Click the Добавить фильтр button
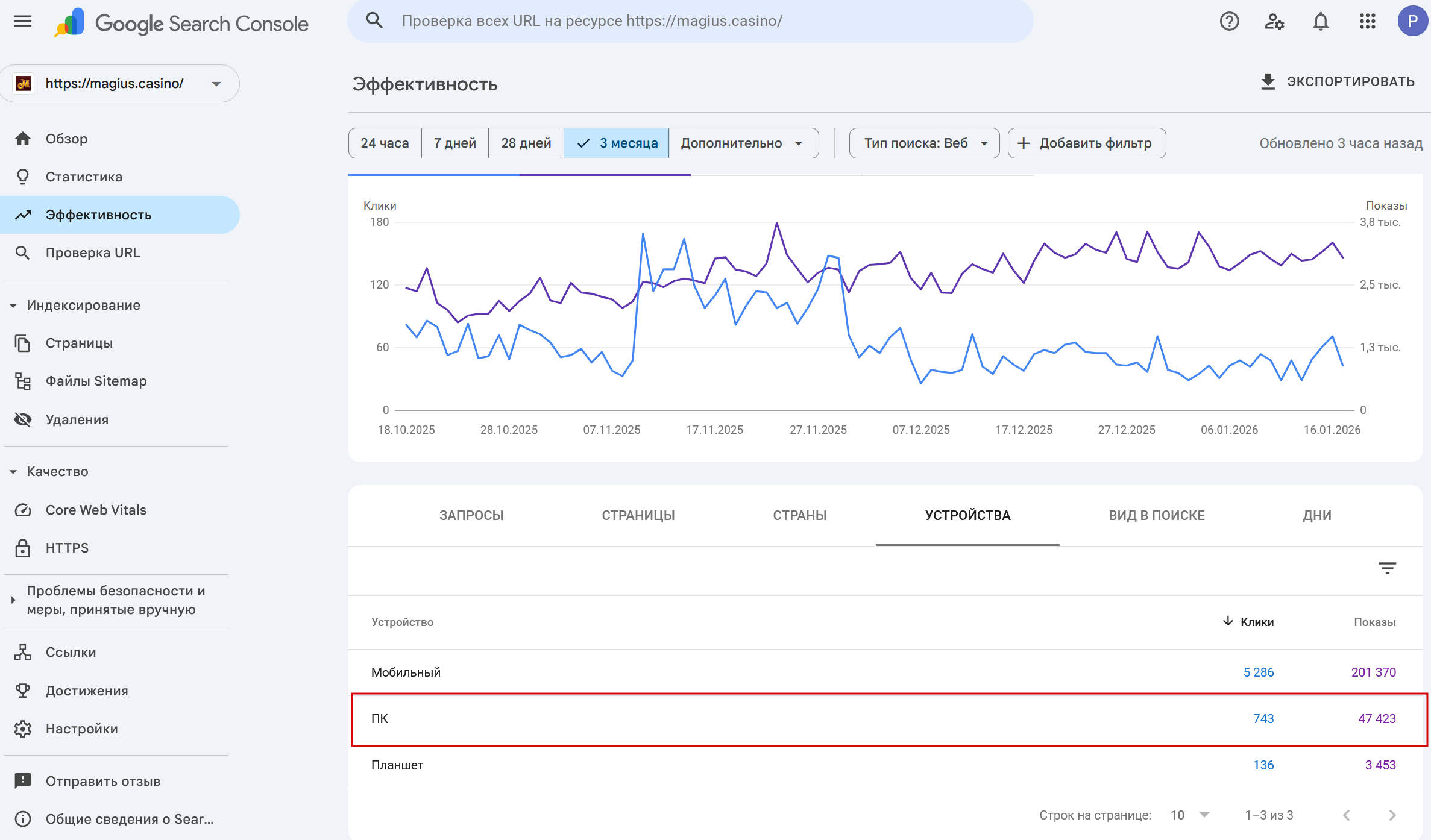The height and width of the screenshot is (840, 1431). [1086, 143]
